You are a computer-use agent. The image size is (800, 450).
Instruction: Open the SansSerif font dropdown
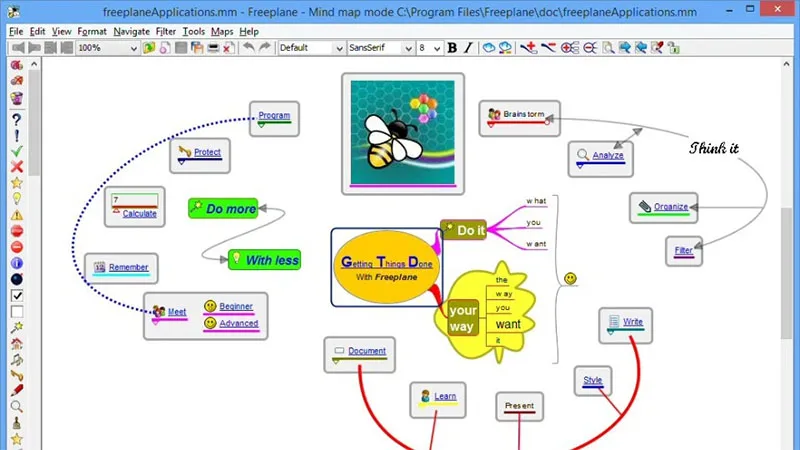point(380,48)
